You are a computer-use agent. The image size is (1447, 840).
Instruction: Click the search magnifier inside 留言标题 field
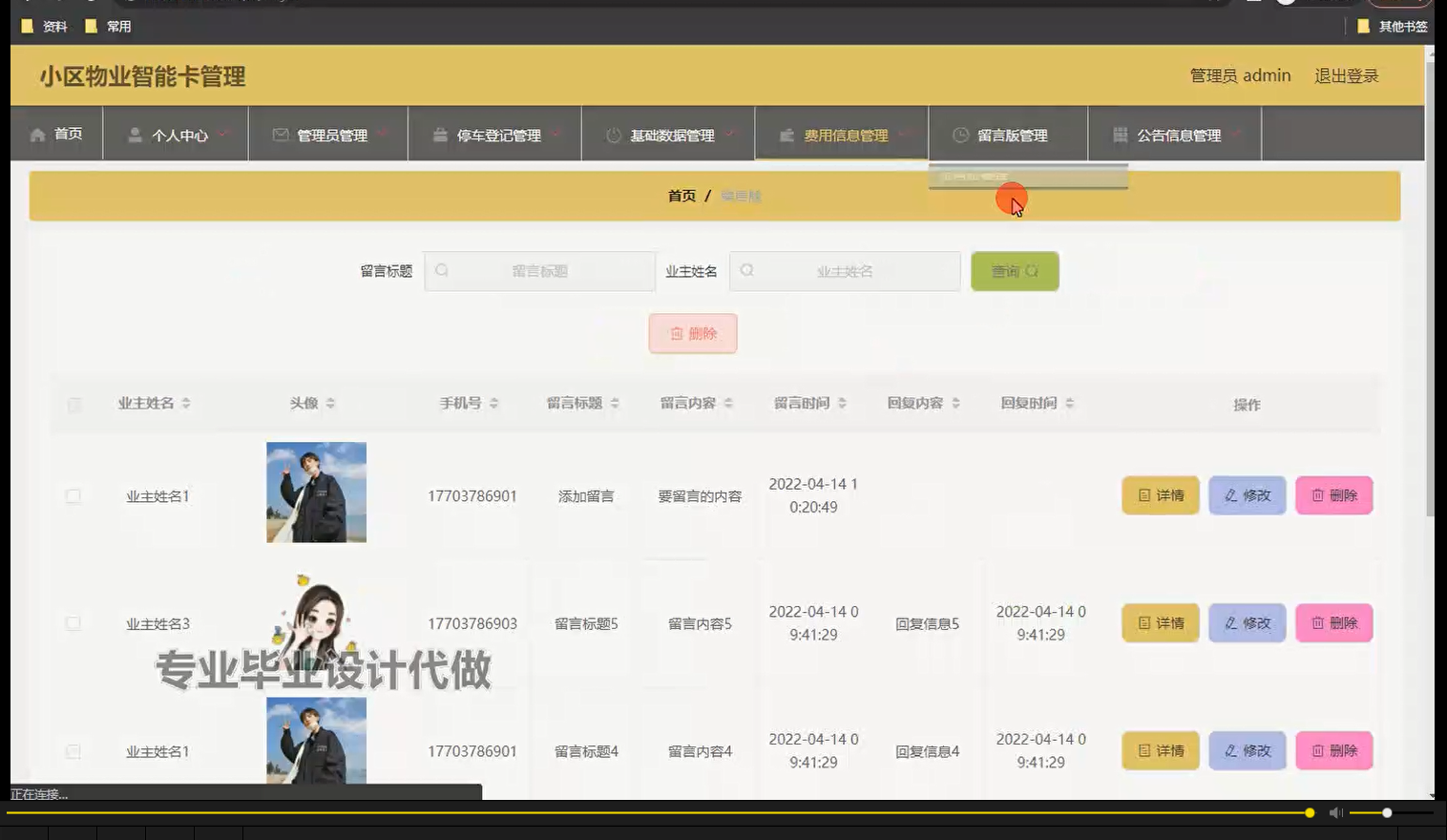pos(441,271)
